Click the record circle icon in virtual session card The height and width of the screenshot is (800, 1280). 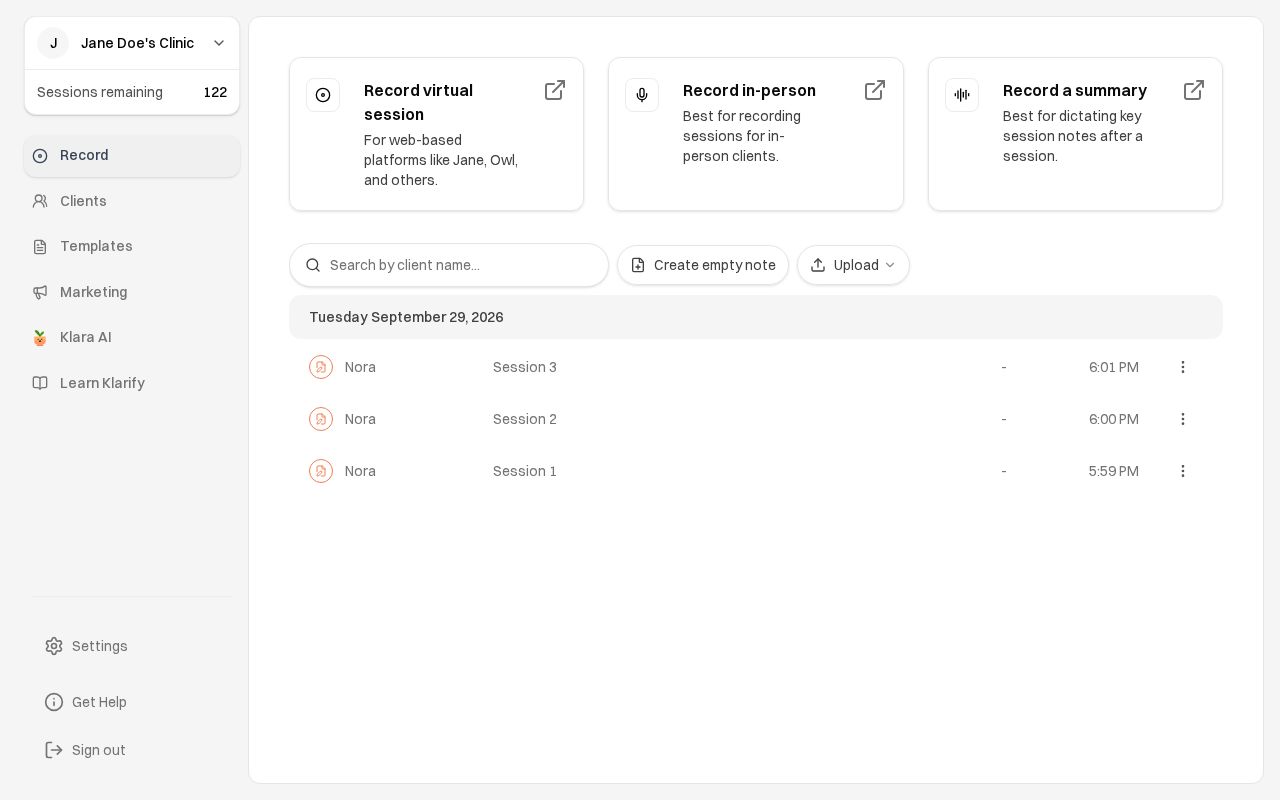323,95
